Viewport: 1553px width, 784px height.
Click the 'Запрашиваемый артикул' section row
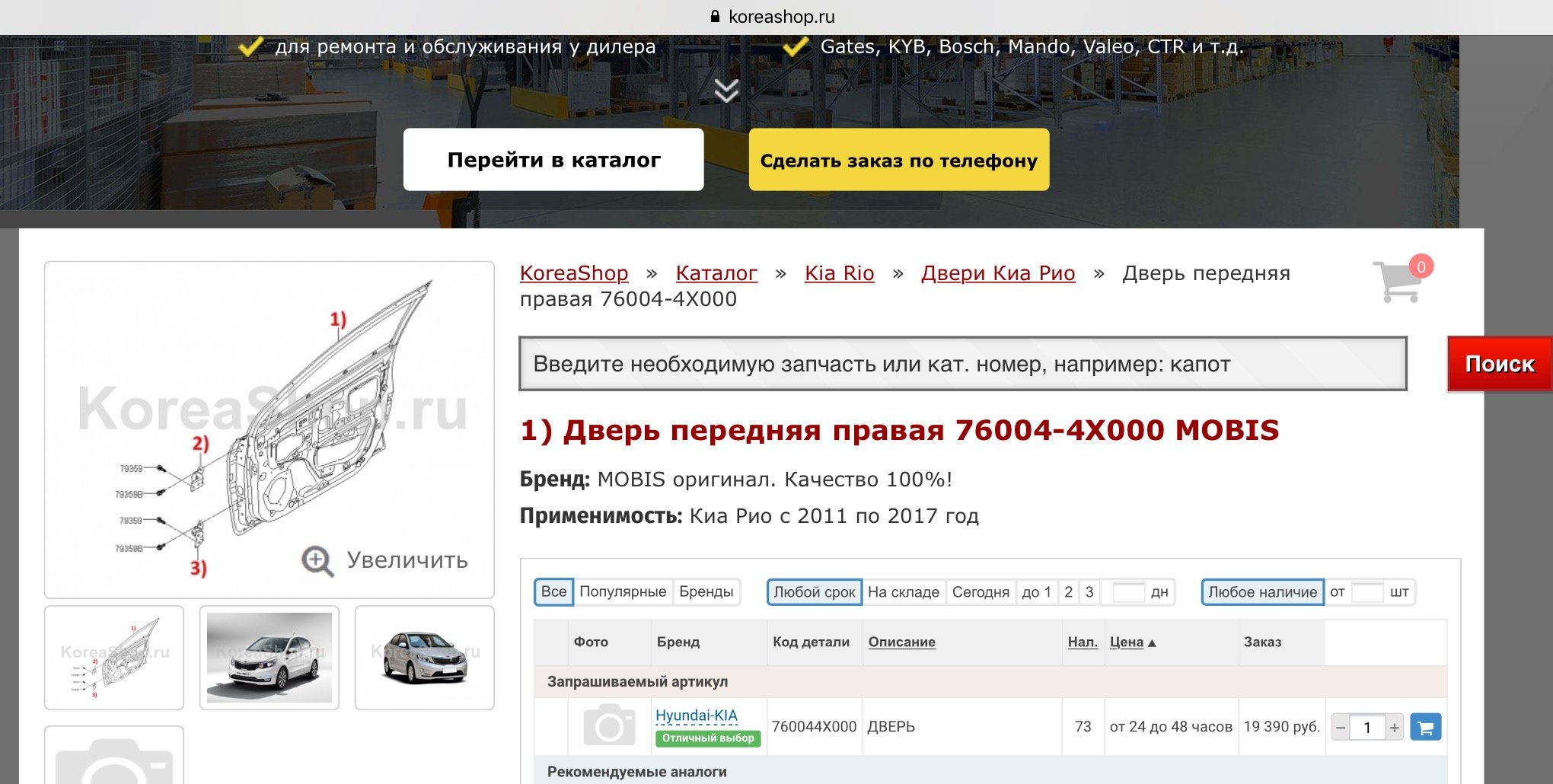tap(990, 682)
